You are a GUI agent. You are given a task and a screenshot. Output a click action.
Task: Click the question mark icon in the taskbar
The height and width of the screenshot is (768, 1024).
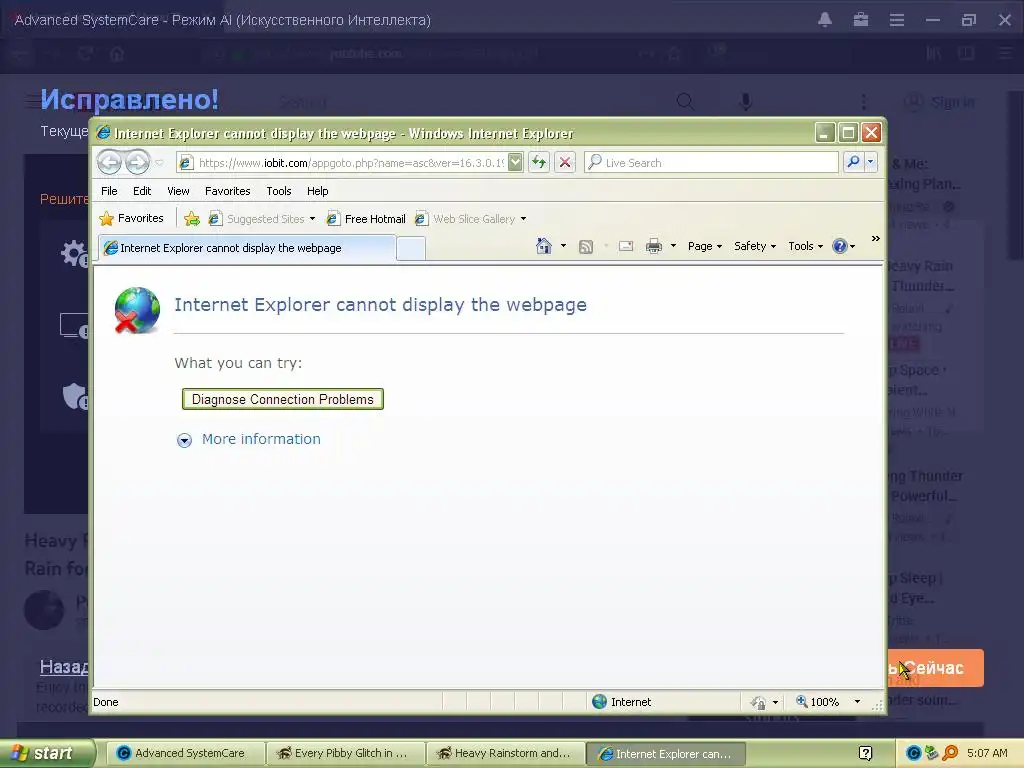865,754
